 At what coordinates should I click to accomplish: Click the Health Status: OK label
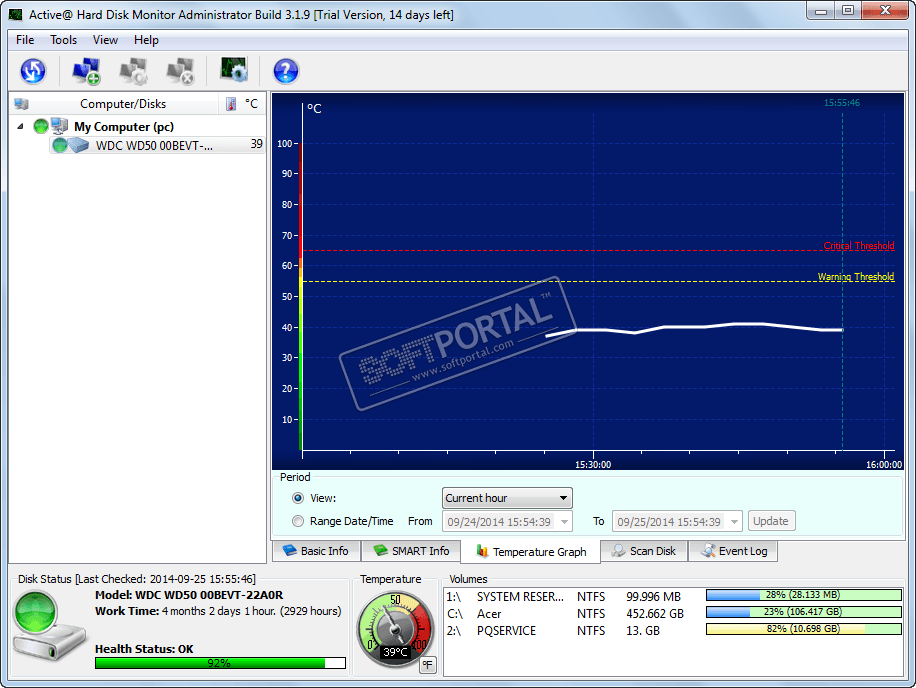click(x=144, y=649)
